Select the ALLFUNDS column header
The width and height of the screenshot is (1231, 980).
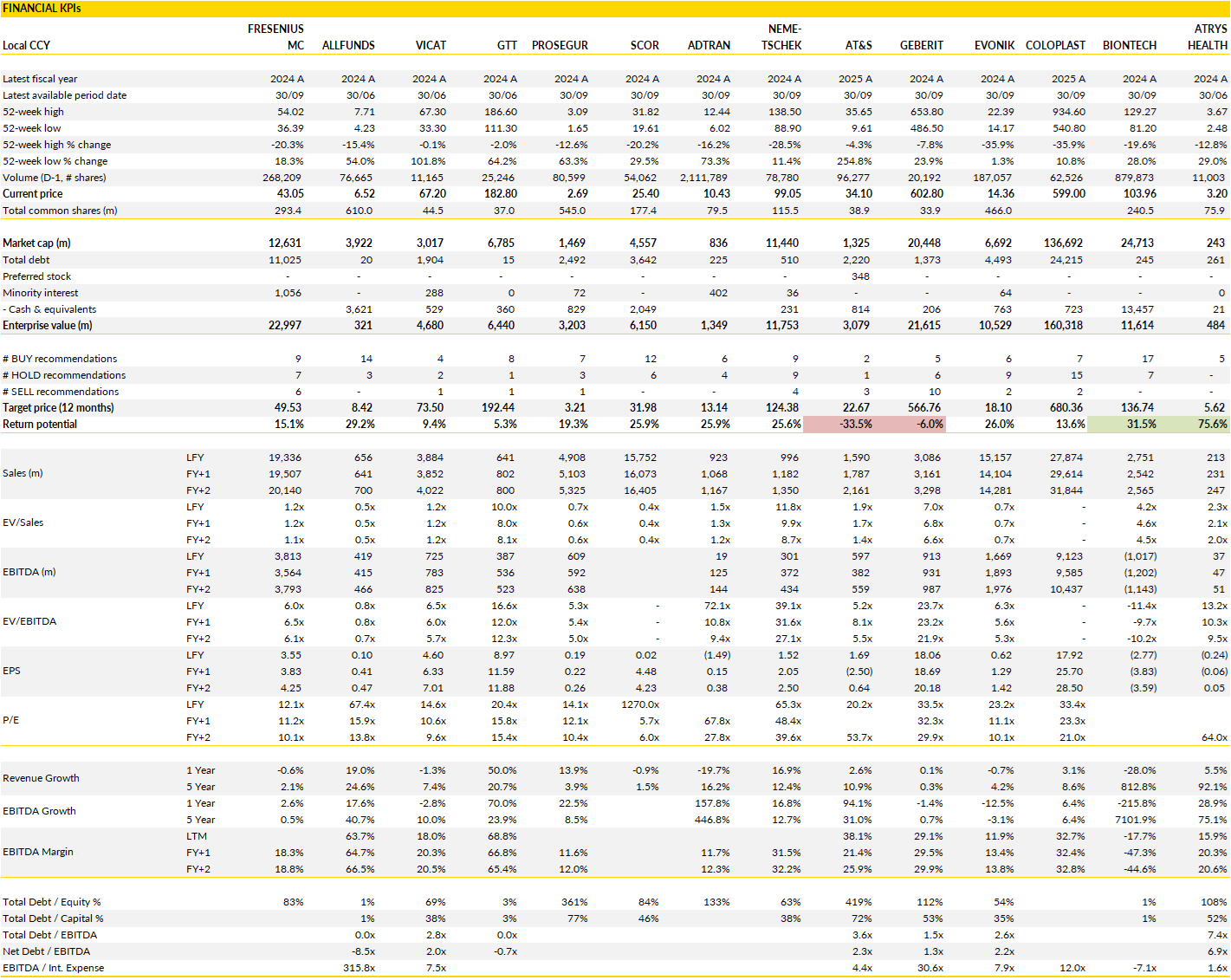[348, 45]
